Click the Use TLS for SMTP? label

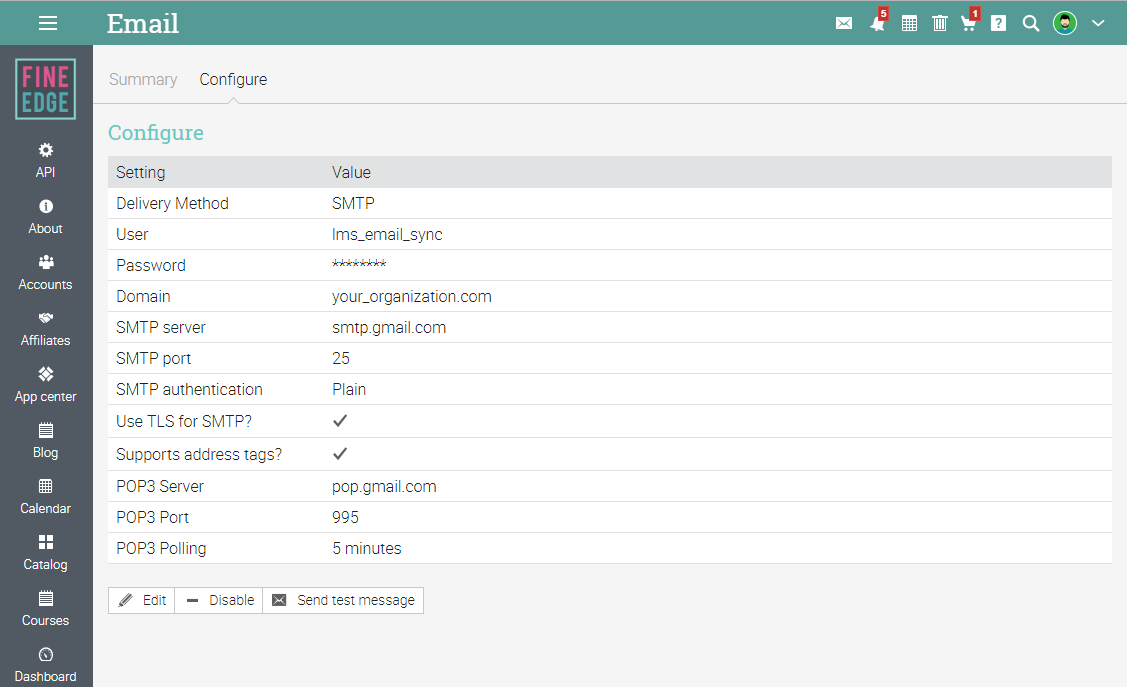coord(184,421)
